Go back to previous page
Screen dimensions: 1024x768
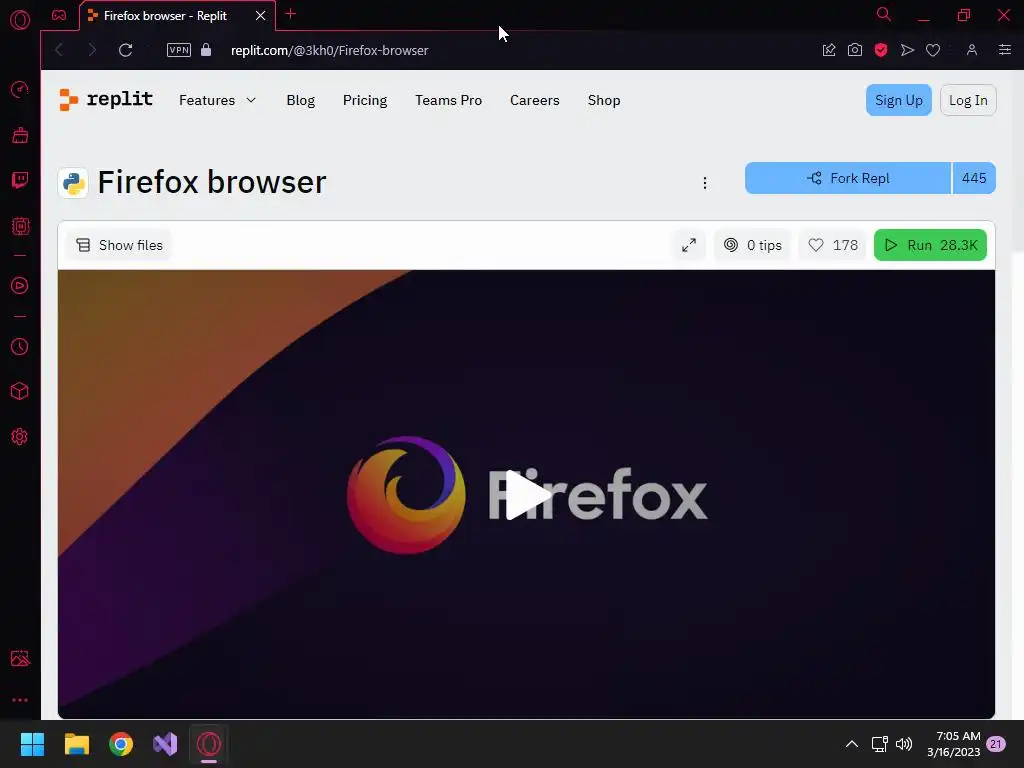pyautogui.click(x=59, y=50)
